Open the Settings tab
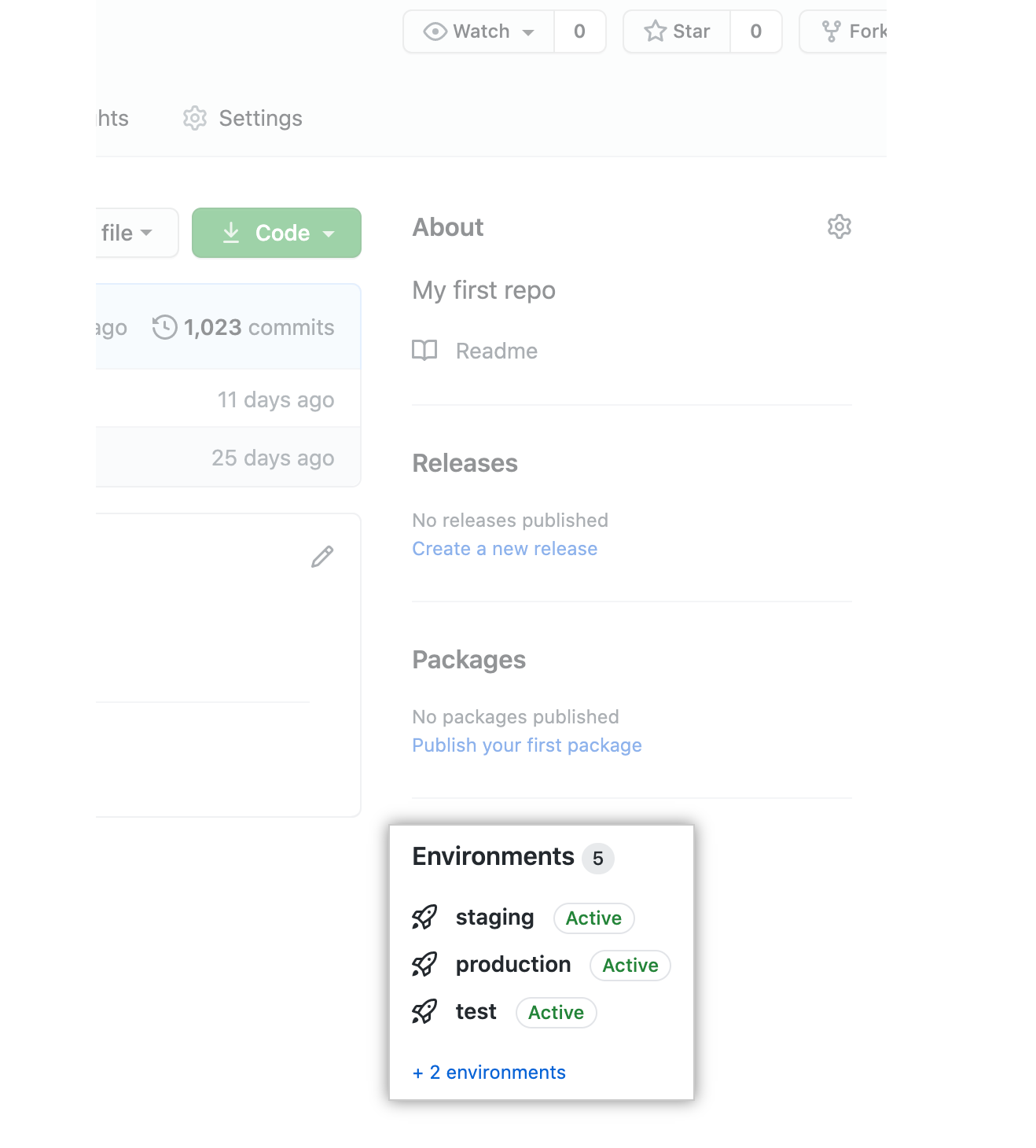The width and height of the screenshot is (1036, 1148). click(x=260, y=118)
